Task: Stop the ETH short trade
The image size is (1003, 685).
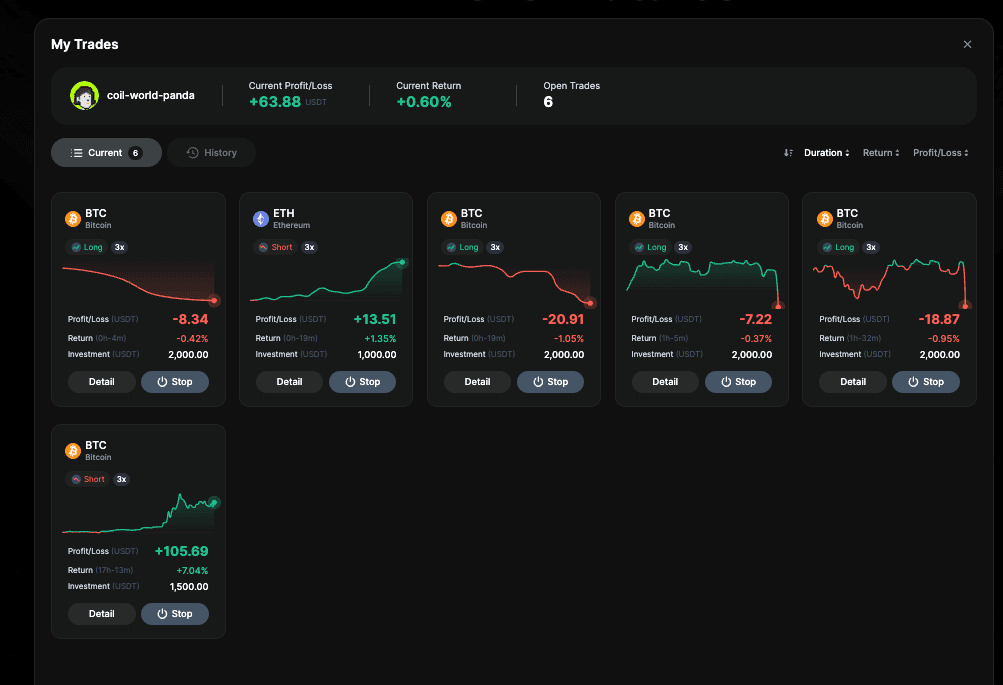Action: [x=362, y=382]
